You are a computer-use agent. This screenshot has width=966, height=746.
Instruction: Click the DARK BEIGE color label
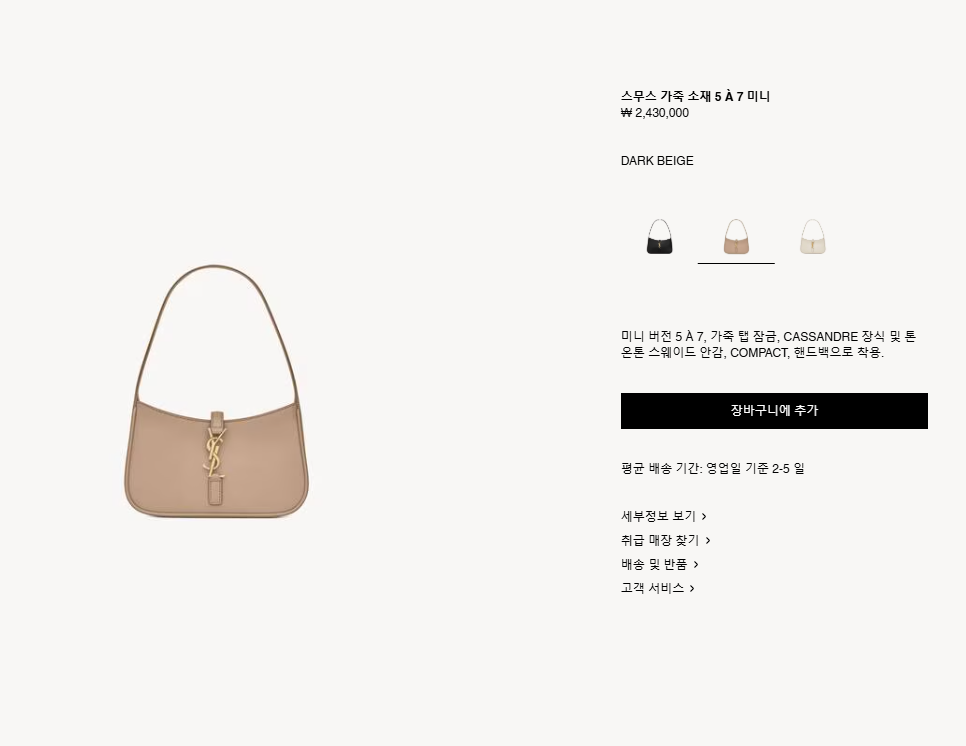(x=657, y=161)
